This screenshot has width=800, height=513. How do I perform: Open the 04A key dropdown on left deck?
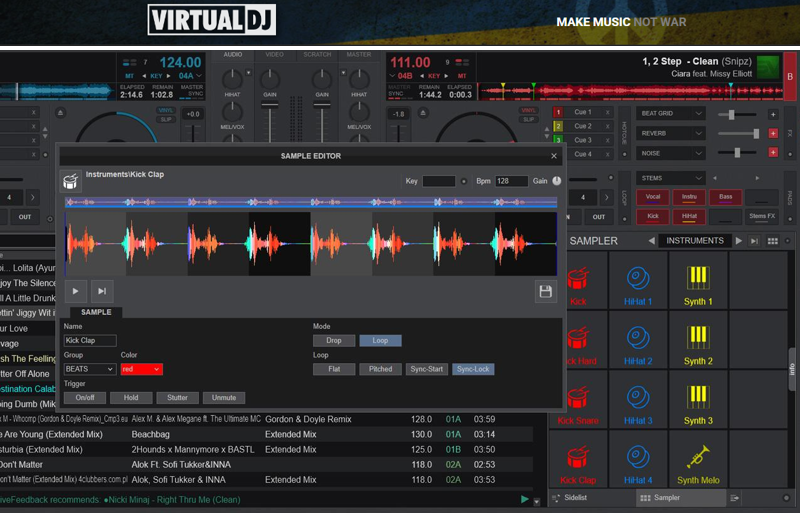click(x=199, y=76)
